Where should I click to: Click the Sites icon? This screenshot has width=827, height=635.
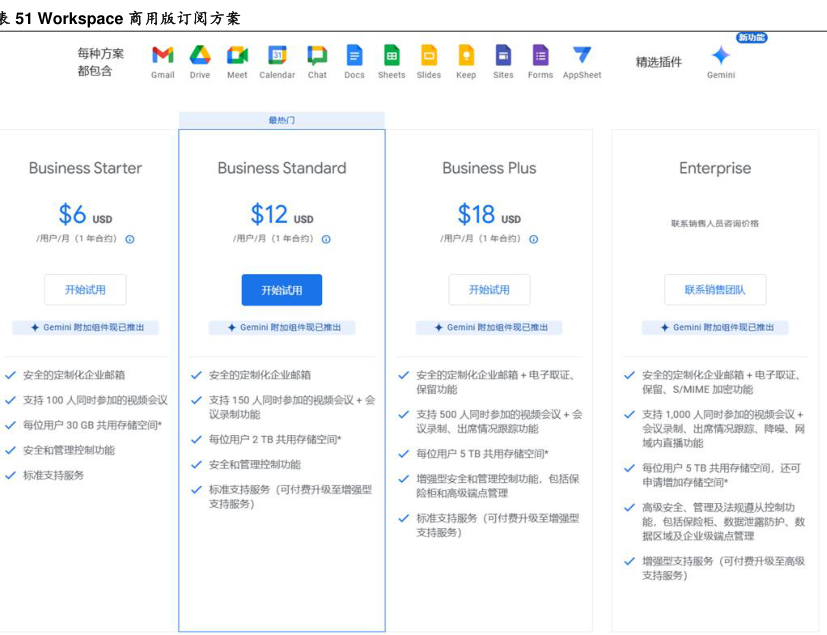click(x=503, y=55)
